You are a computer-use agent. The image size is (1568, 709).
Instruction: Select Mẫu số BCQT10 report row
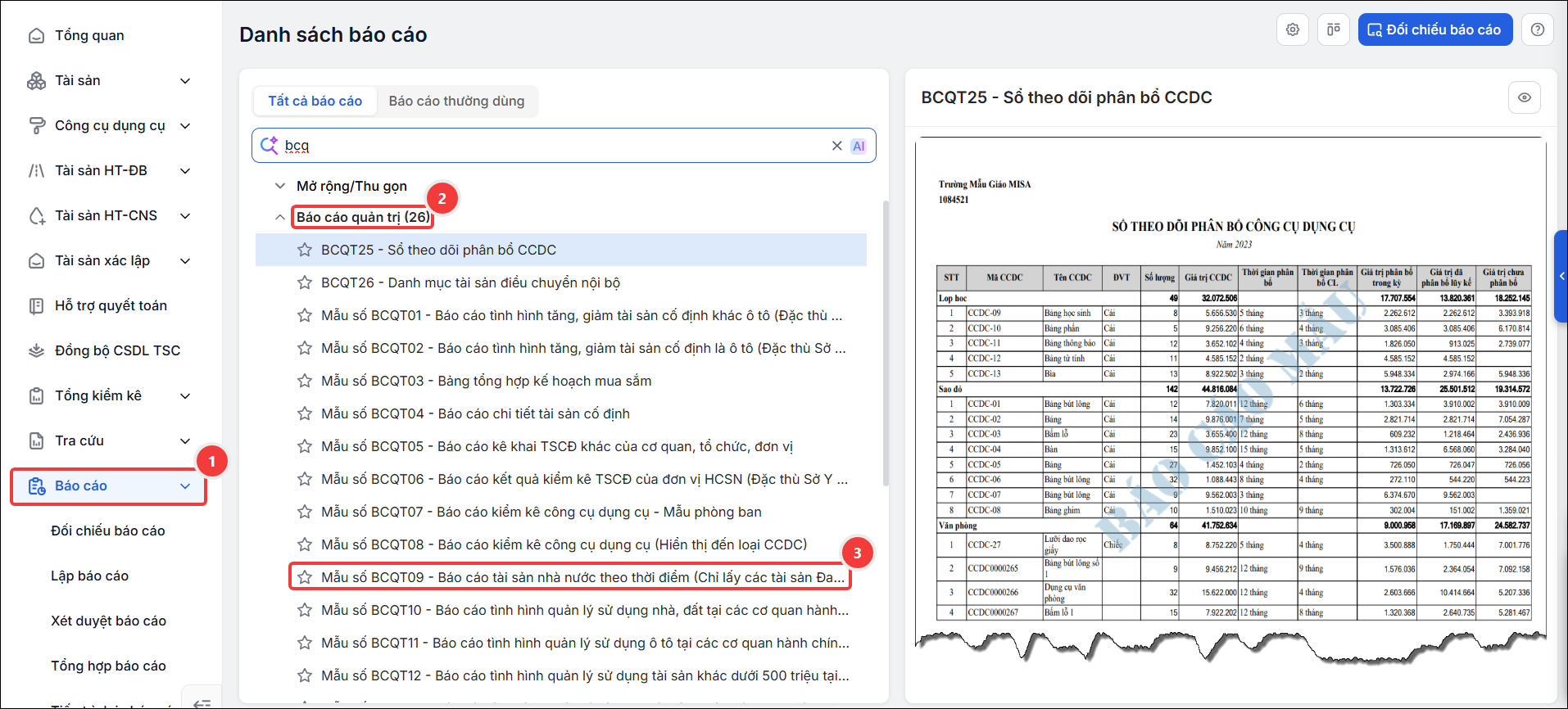561,610
